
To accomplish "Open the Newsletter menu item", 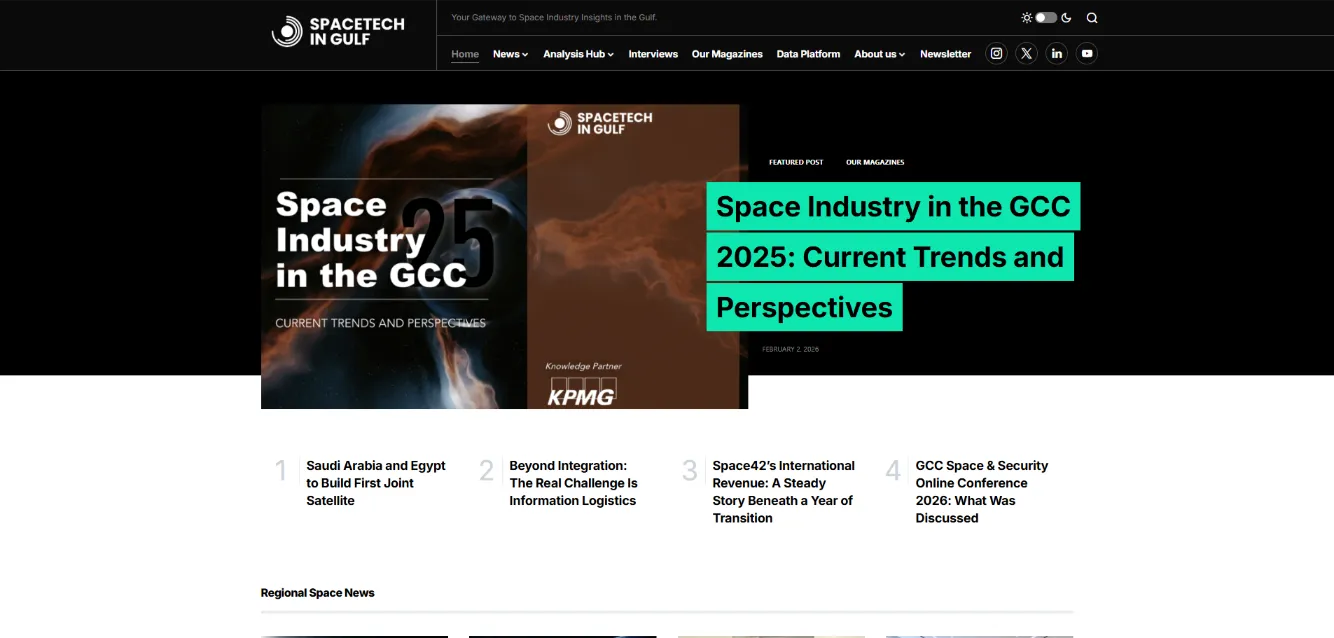I will click(x=945, y=54).
